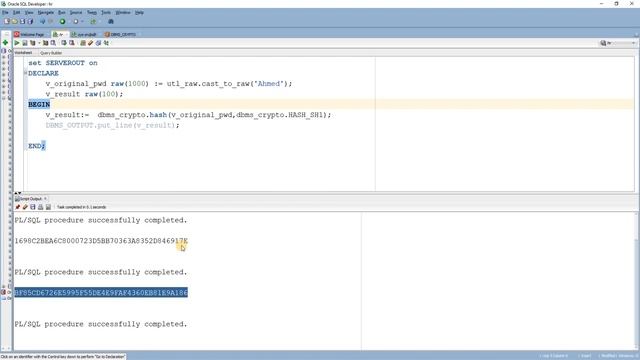
Task: Click the Save All icon in main toolbar
Action: [30, 21]
